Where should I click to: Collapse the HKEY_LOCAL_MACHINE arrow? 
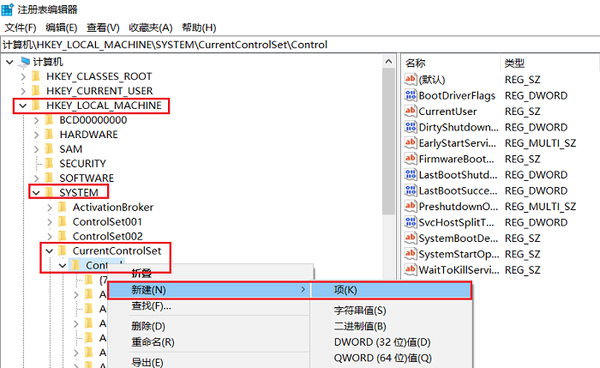[23, 106]
